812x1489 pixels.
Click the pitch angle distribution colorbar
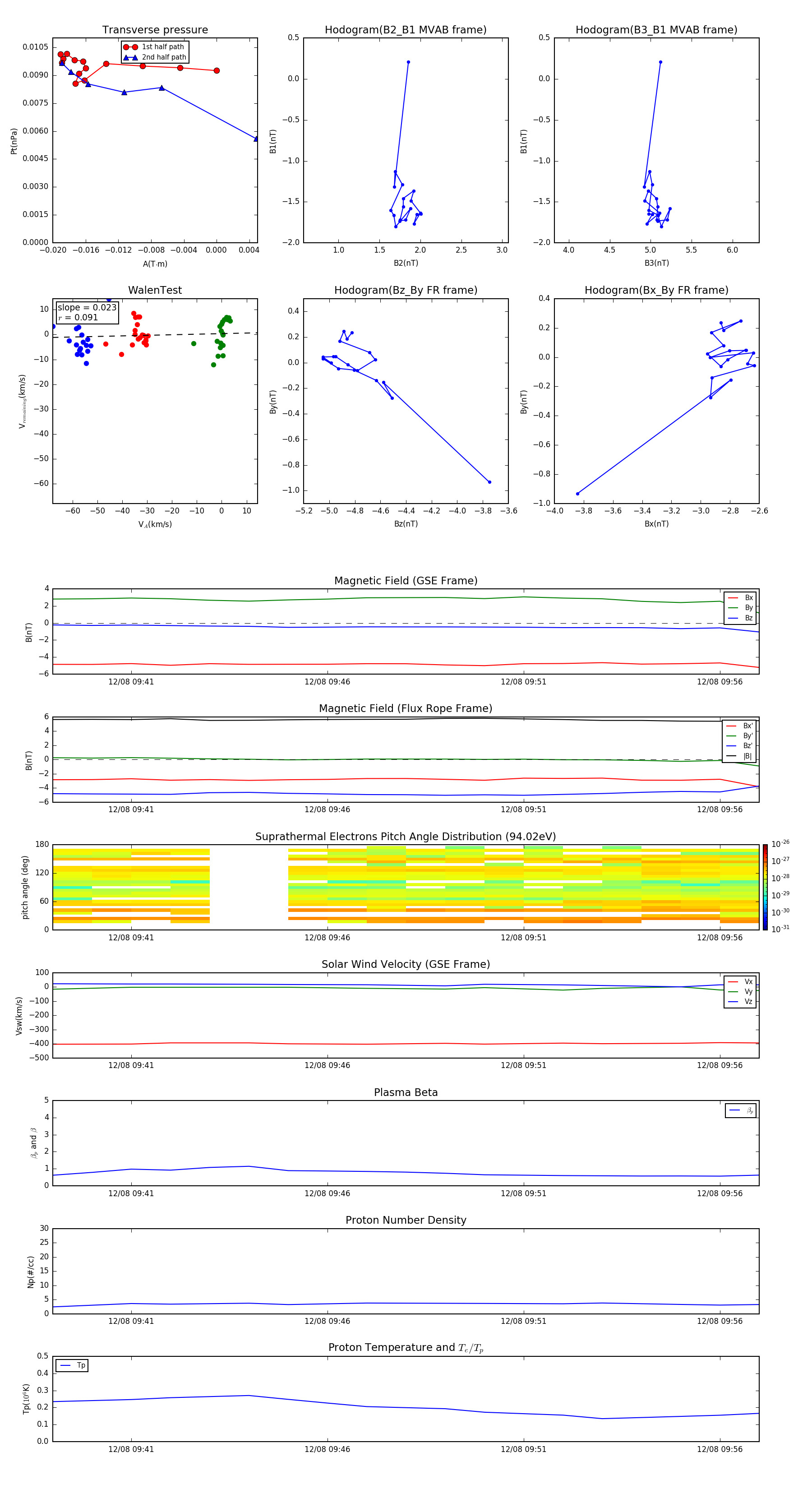[765, 887]
